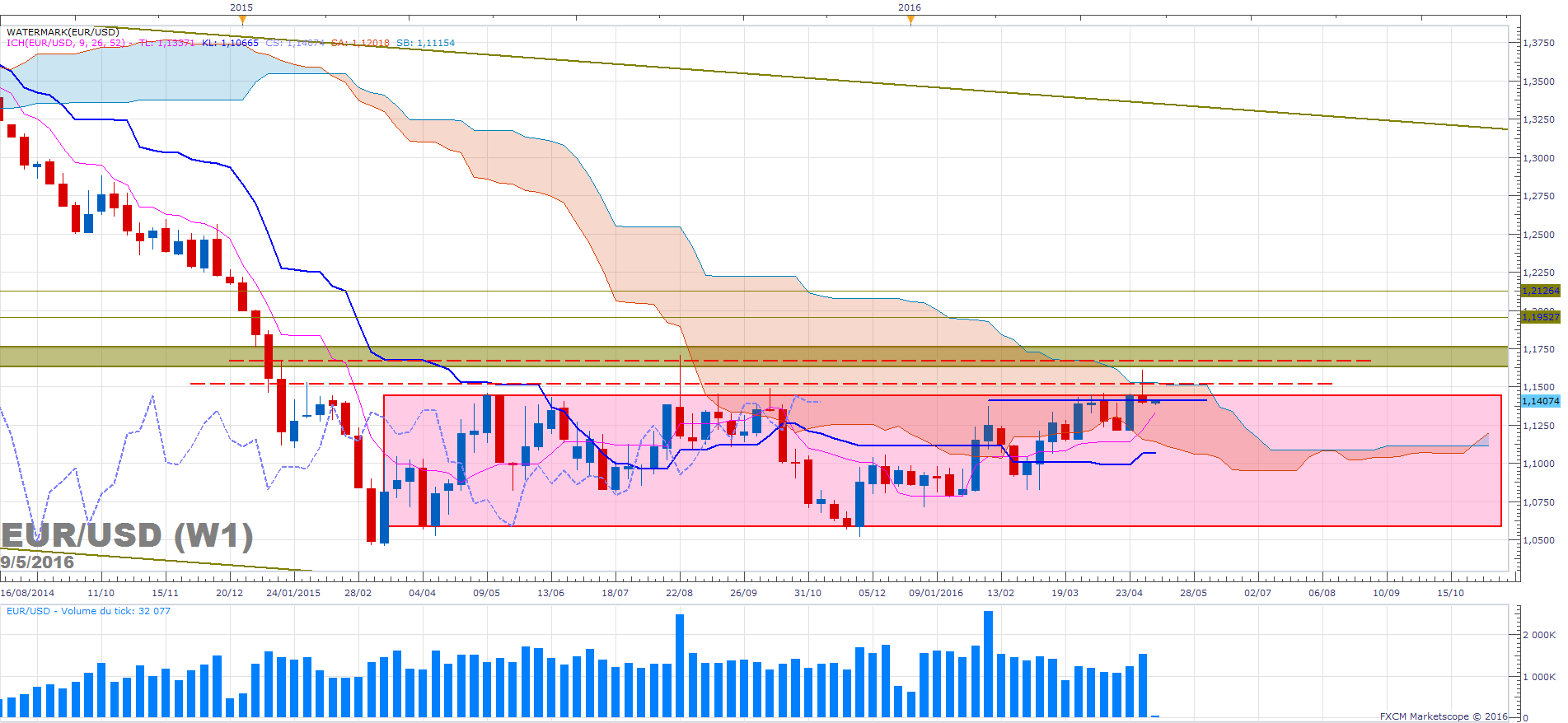
Task: Click the 2016 year marker triangle
Action: click(910, 20)
